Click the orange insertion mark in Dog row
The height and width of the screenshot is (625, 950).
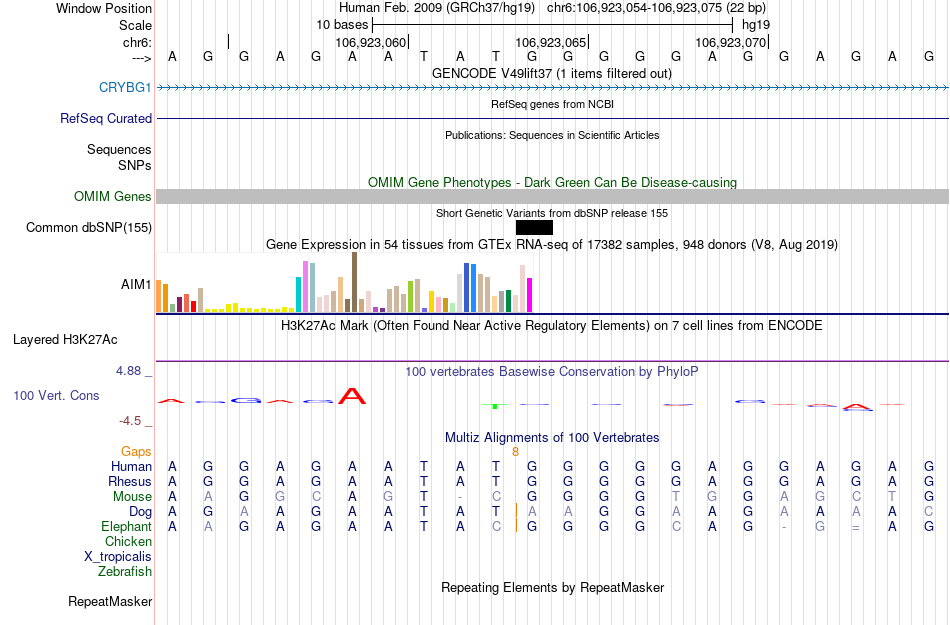click(x=516, y=510)
